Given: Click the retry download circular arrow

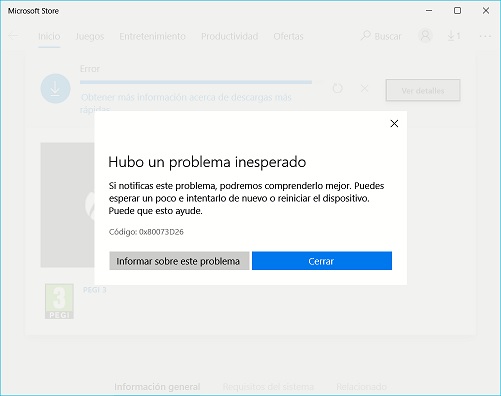Looking at the screenshot, I should point(338,88).
